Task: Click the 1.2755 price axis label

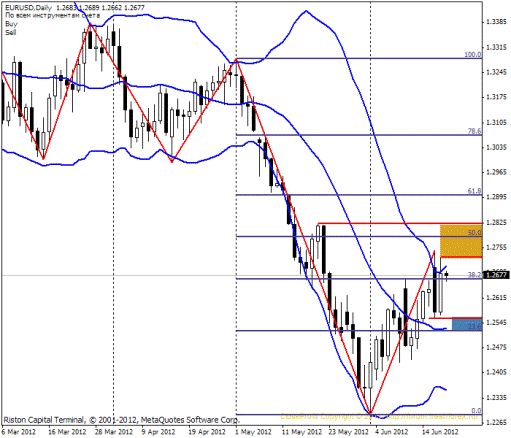Action: pyautogui.click(x=496, y=247)
